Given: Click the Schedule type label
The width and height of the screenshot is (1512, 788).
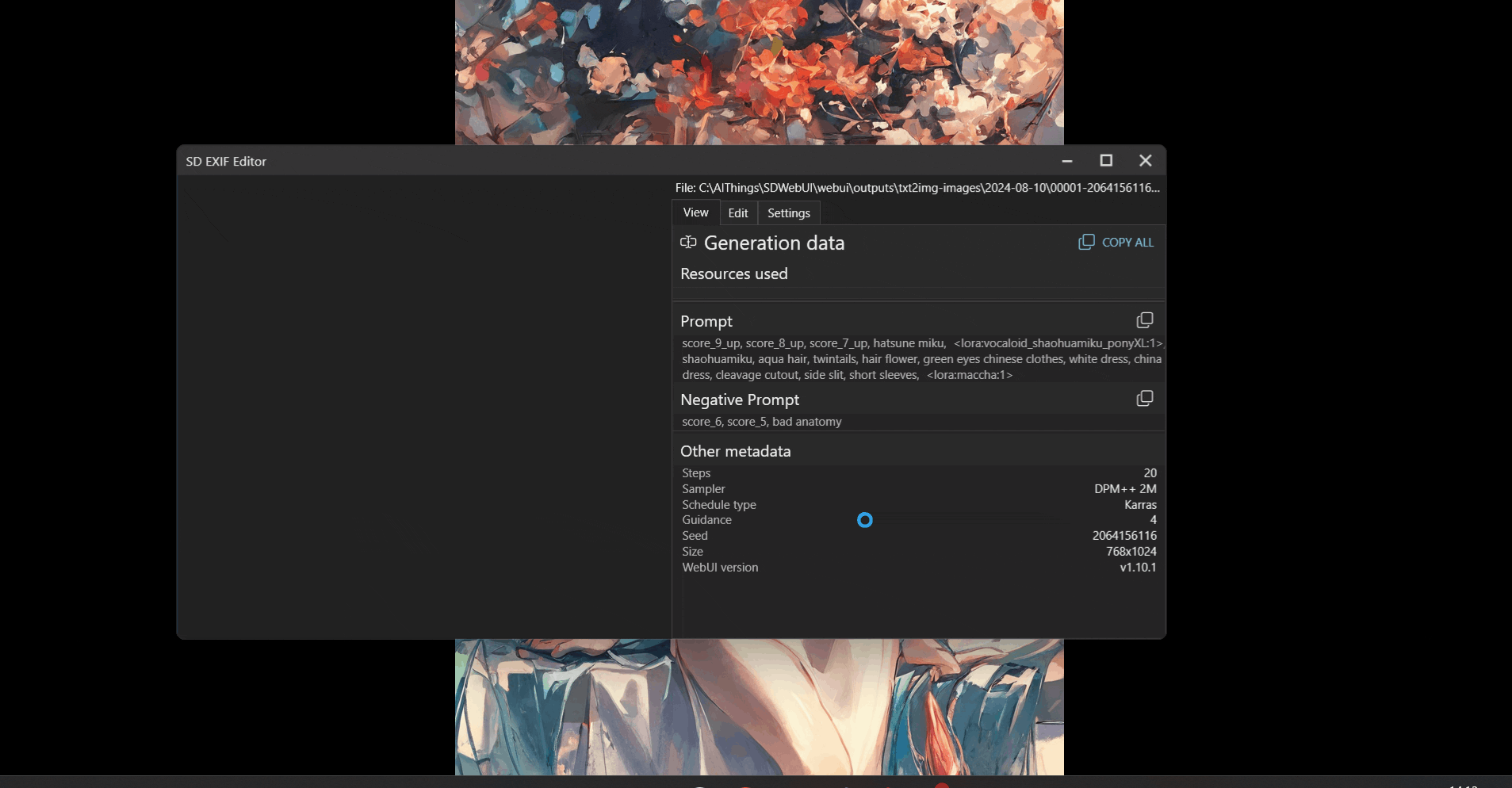Looking at the screenshot, I should pos(719,505).
